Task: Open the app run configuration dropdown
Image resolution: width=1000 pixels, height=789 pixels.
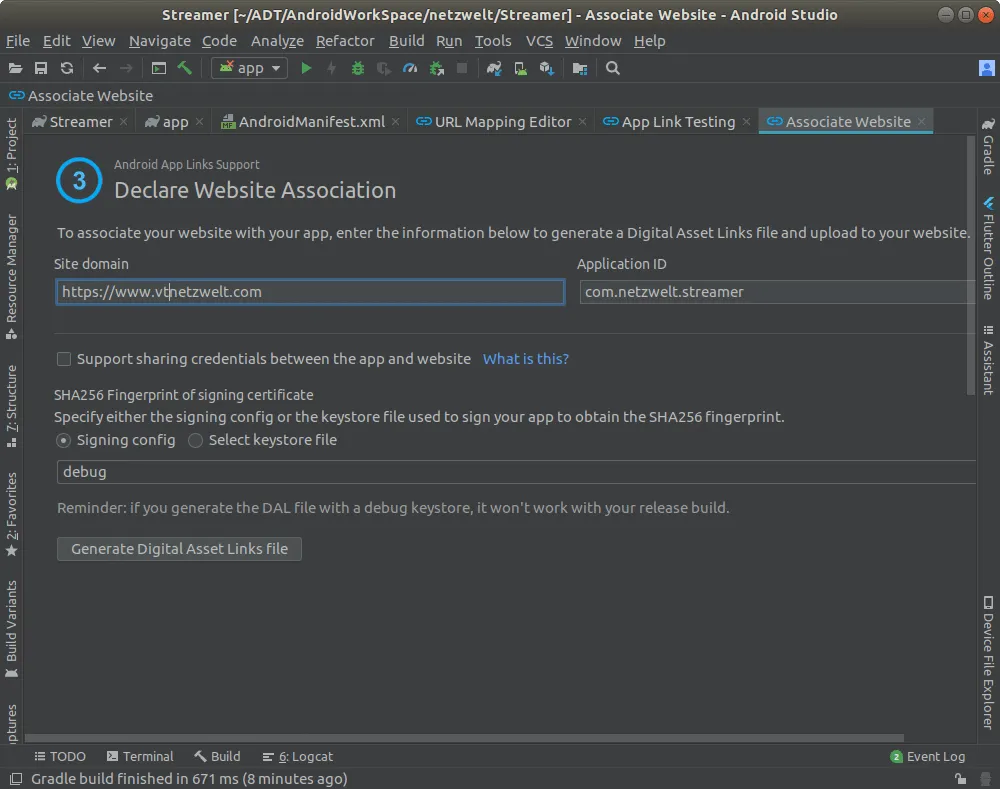Action: pos(249,68)
